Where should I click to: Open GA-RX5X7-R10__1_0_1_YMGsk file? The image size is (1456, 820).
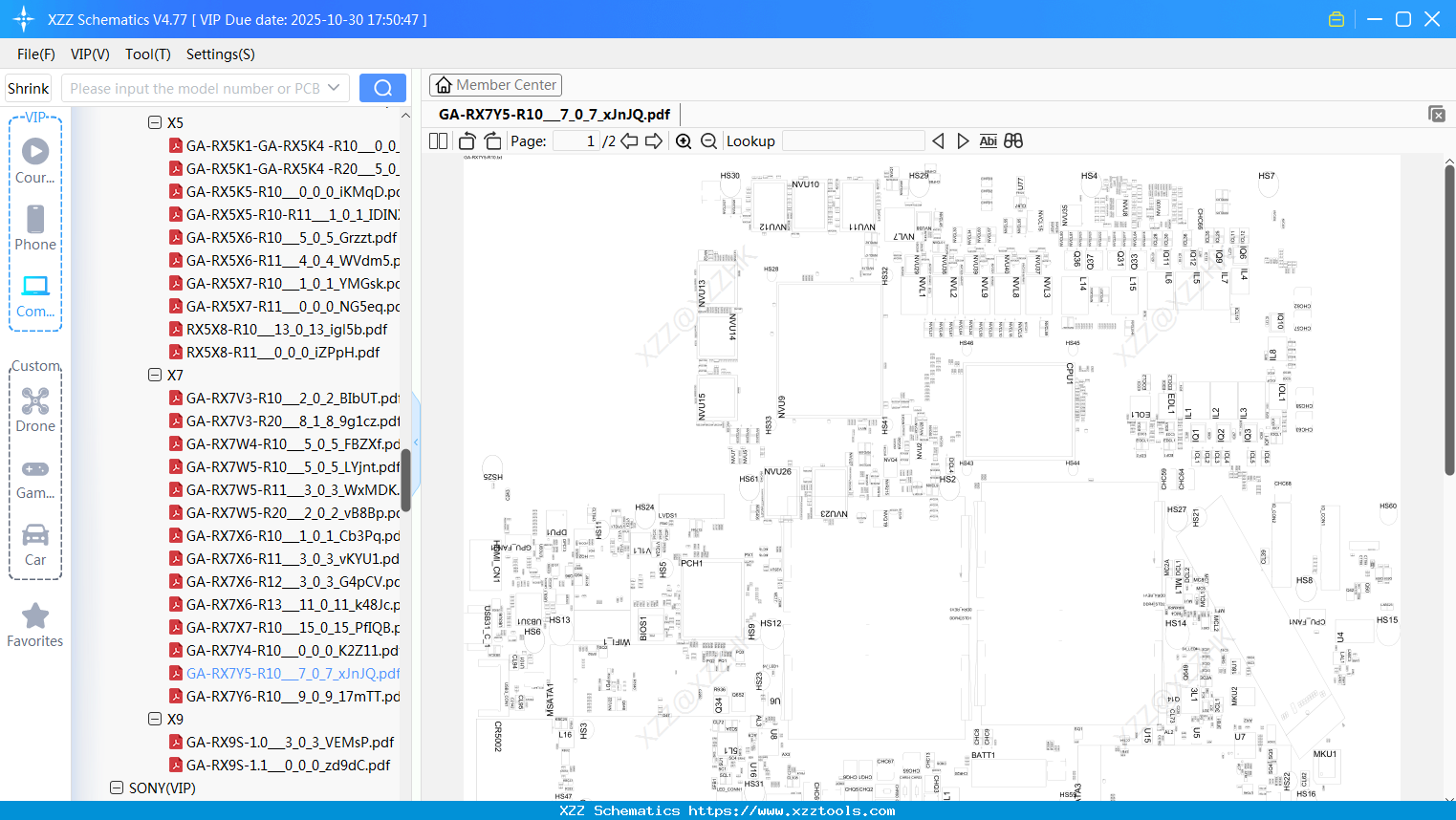coord(284,283)
